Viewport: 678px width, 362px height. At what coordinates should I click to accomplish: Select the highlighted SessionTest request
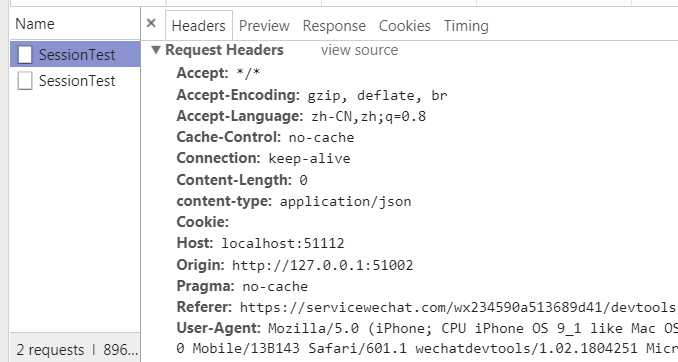click(75, 54)
